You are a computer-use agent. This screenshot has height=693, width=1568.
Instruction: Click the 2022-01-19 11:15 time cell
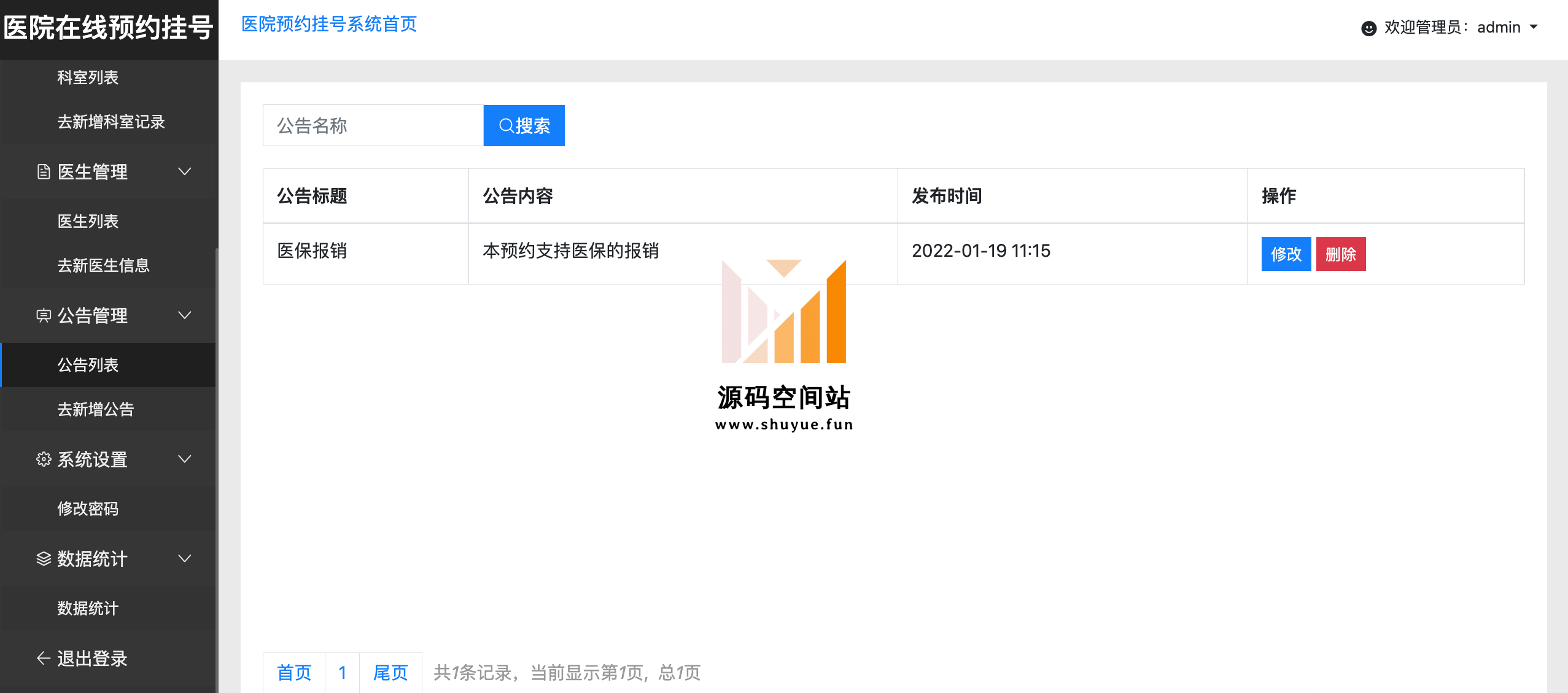1073,253
